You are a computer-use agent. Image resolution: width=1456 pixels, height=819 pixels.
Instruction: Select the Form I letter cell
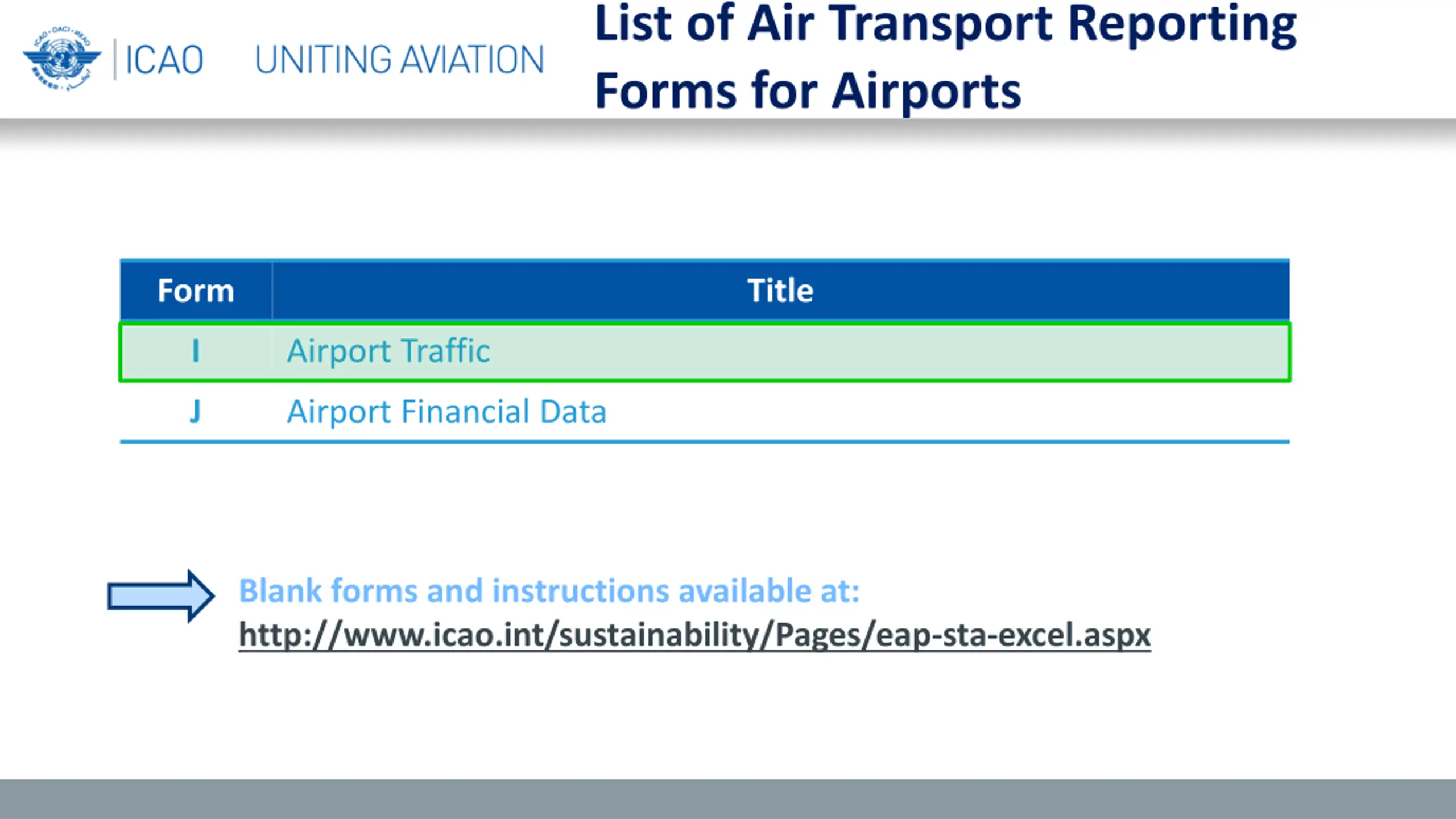pyautogui.click(x=196, y=351)
